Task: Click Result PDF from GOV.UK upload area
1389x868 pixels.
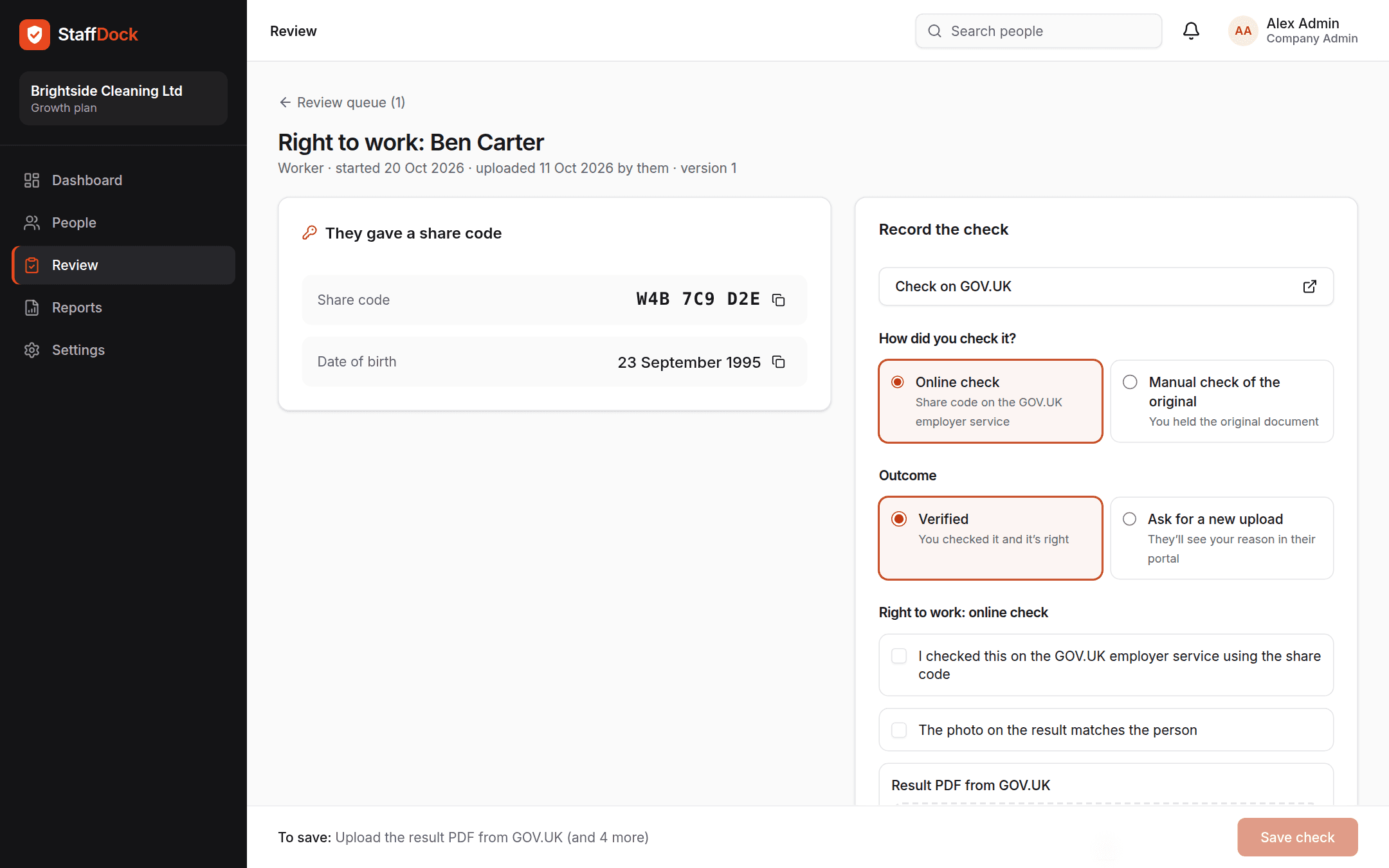Action: point(1106,785)
